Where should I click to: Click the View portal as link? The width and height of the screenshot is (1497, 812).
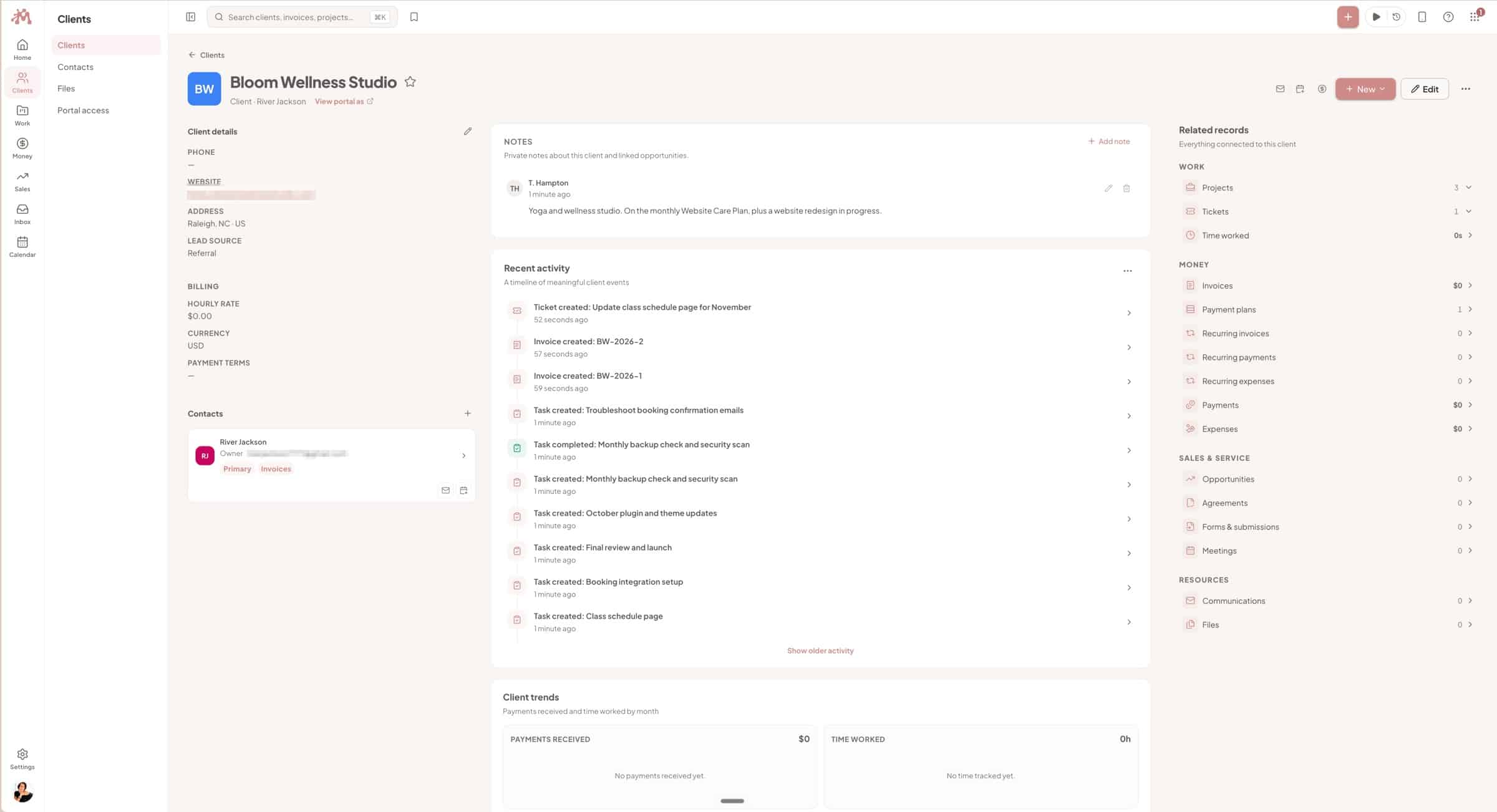344,102
